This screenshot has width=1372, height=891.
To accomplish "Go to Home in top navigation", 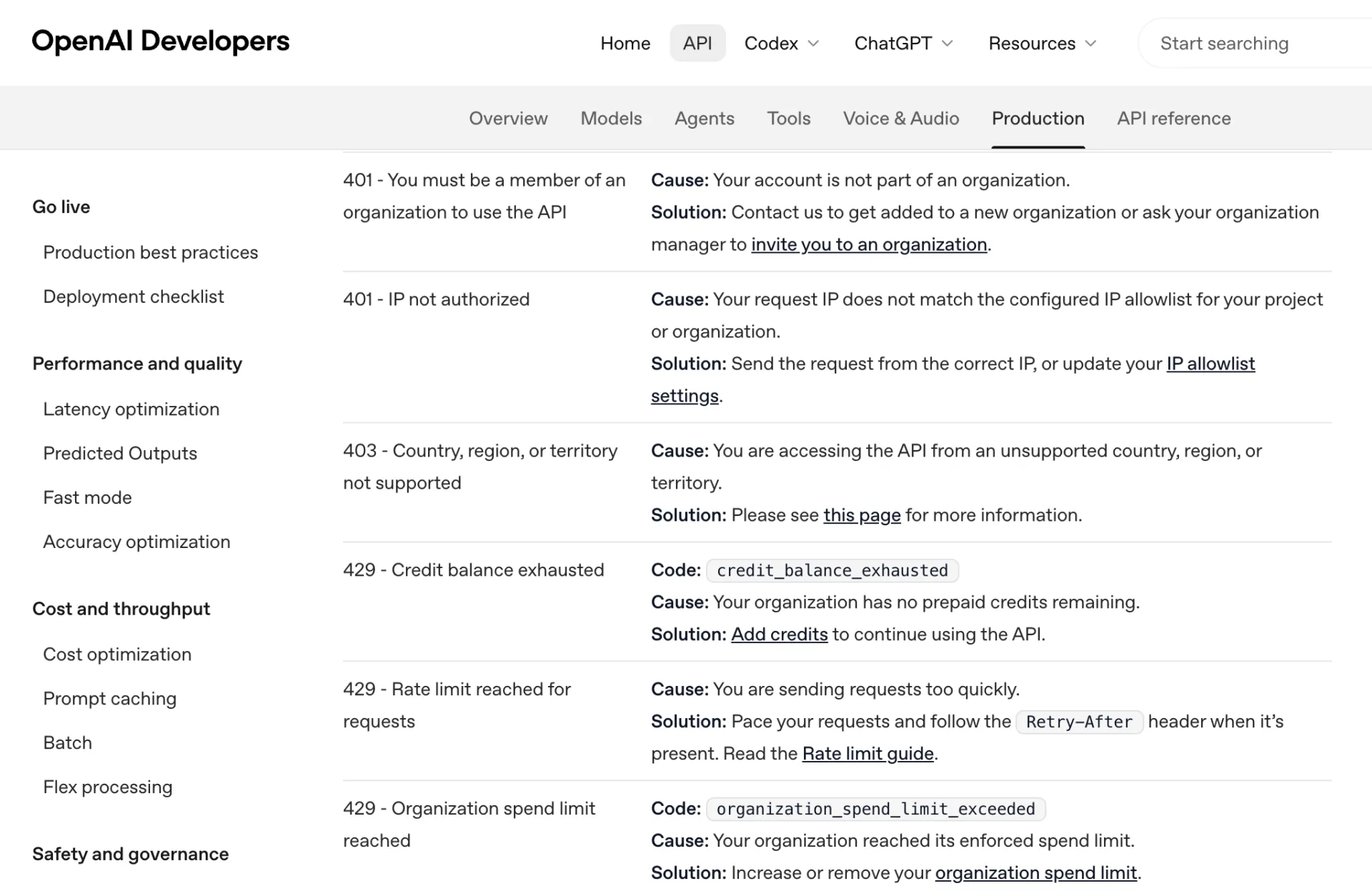I will click(625, 44).
